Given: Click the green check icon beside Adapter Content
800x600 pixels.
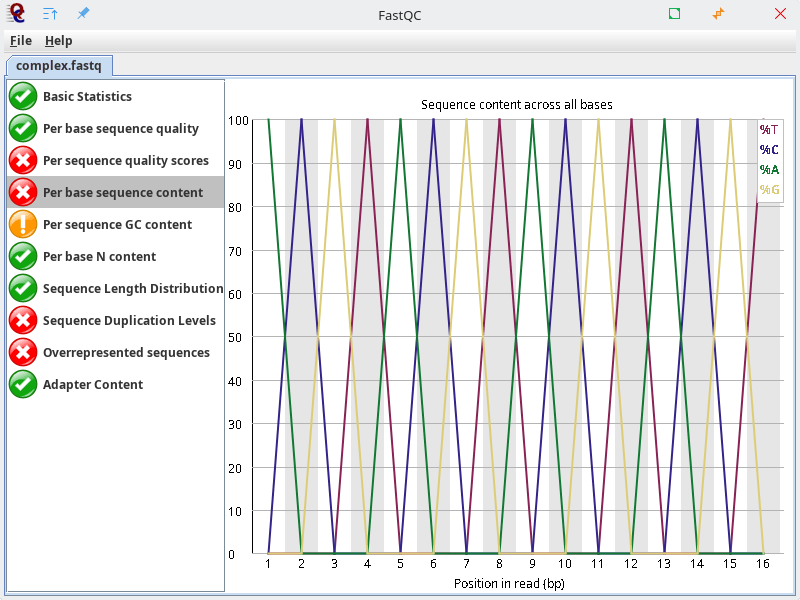Looking at the screenshot, I should (x=22, y=384).
